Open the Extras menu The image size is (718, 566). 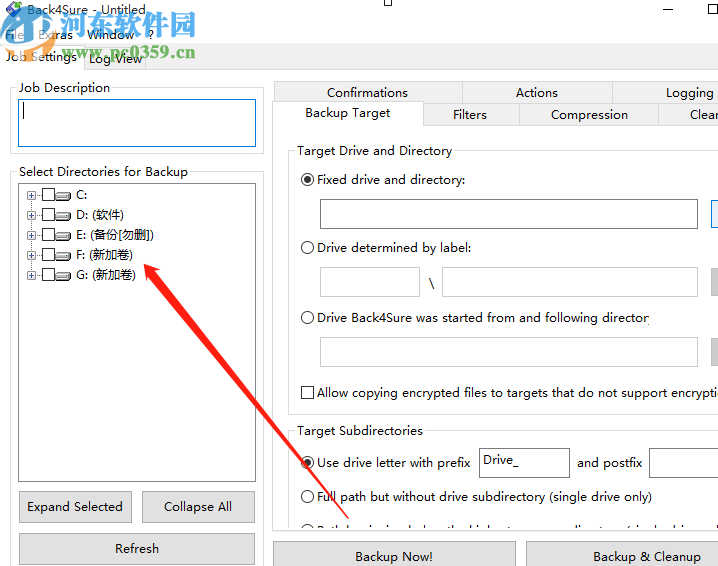click(55, 35)
